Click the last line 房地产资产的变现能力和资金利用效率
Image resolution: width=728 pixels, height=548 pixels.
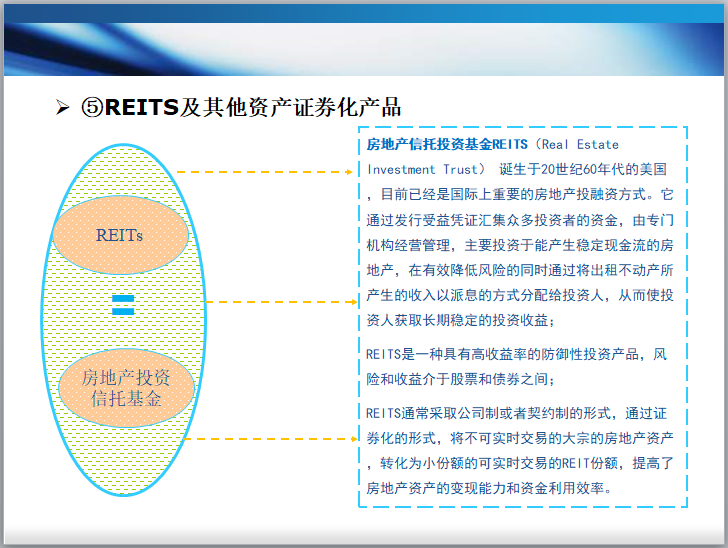click(488, 488)
